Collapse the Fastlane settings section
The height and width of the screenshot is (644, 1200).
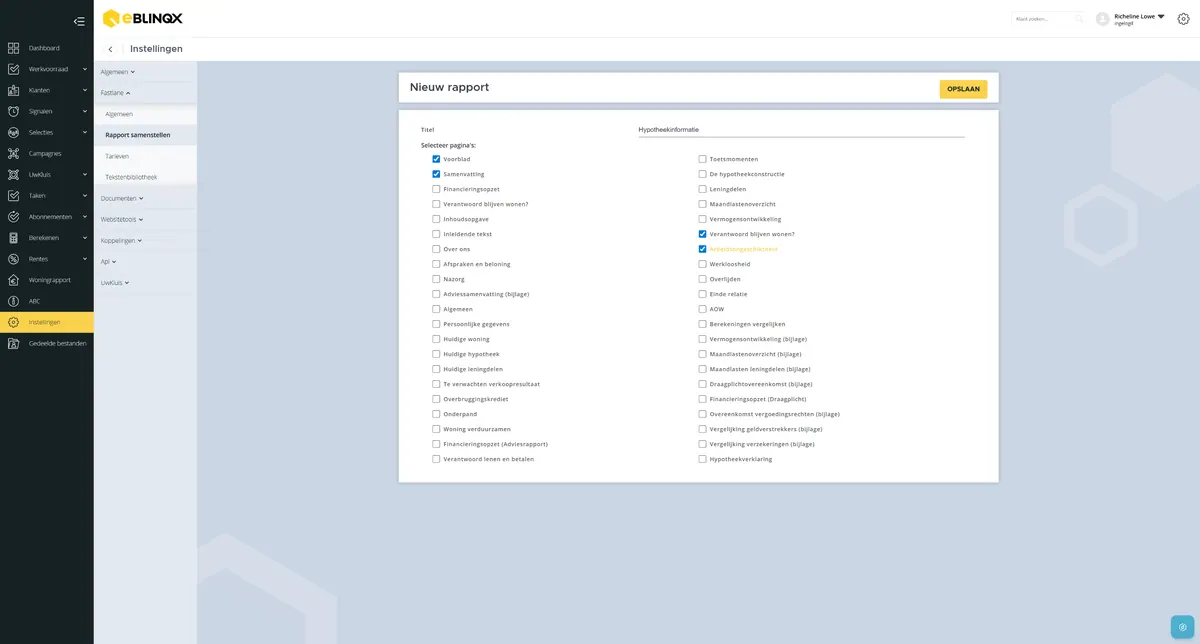(116, 93)
